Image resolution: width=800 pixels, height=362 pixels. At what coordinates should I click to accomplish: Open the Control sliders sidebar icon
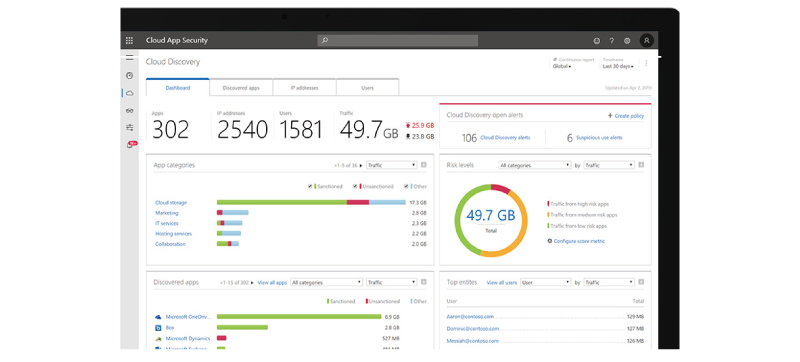[x=130, y=127]
